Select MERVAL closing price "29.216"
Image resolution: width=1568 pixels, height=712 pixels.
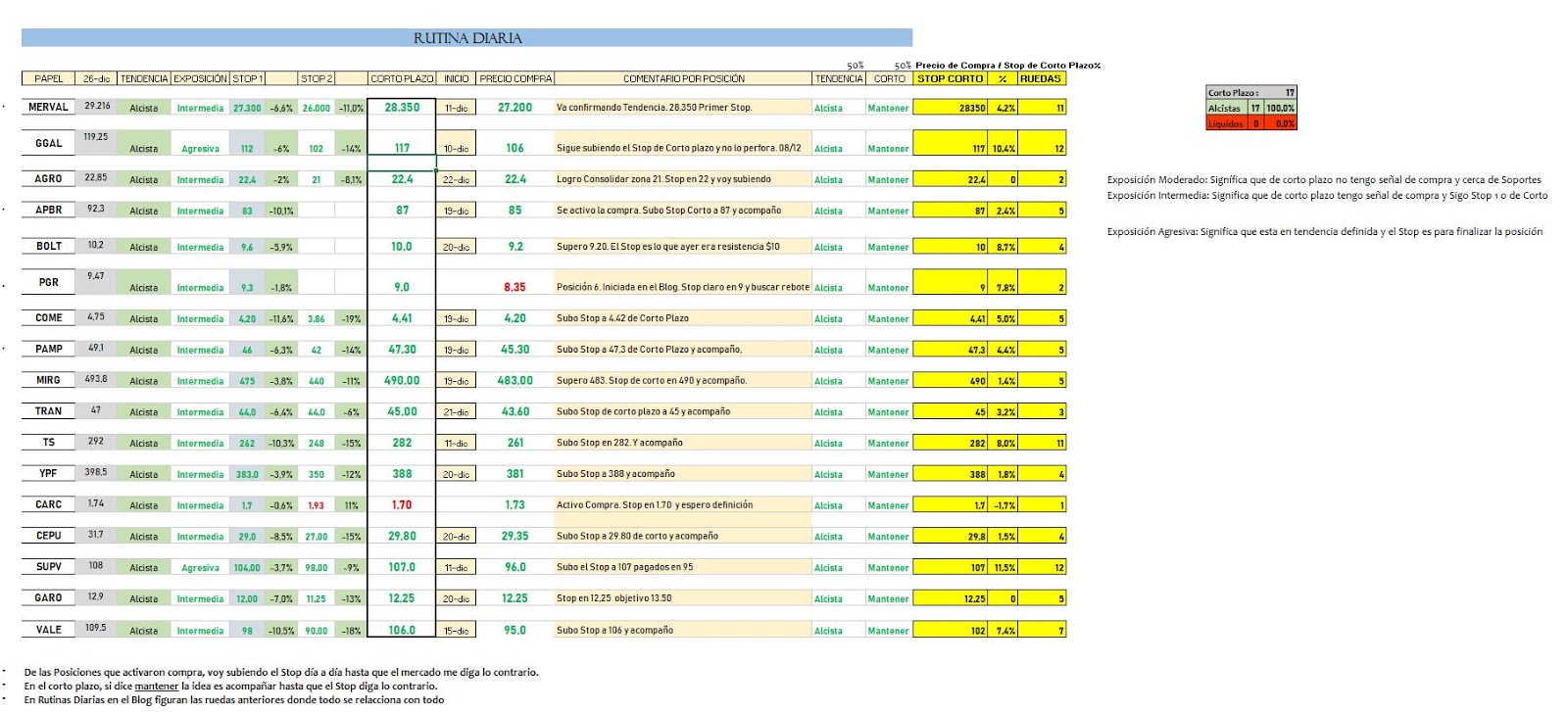97,105
